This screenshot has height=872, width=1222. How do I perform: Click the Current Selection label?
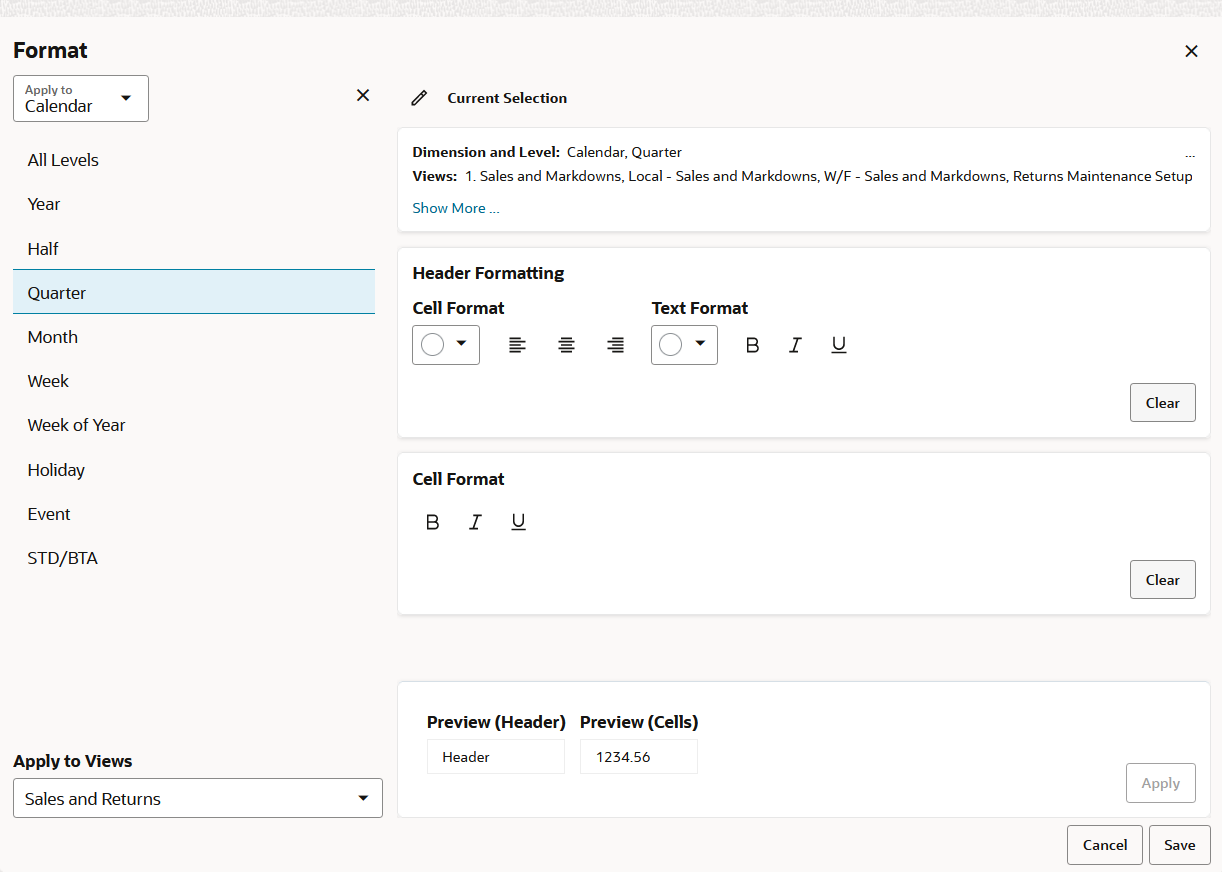507,98
